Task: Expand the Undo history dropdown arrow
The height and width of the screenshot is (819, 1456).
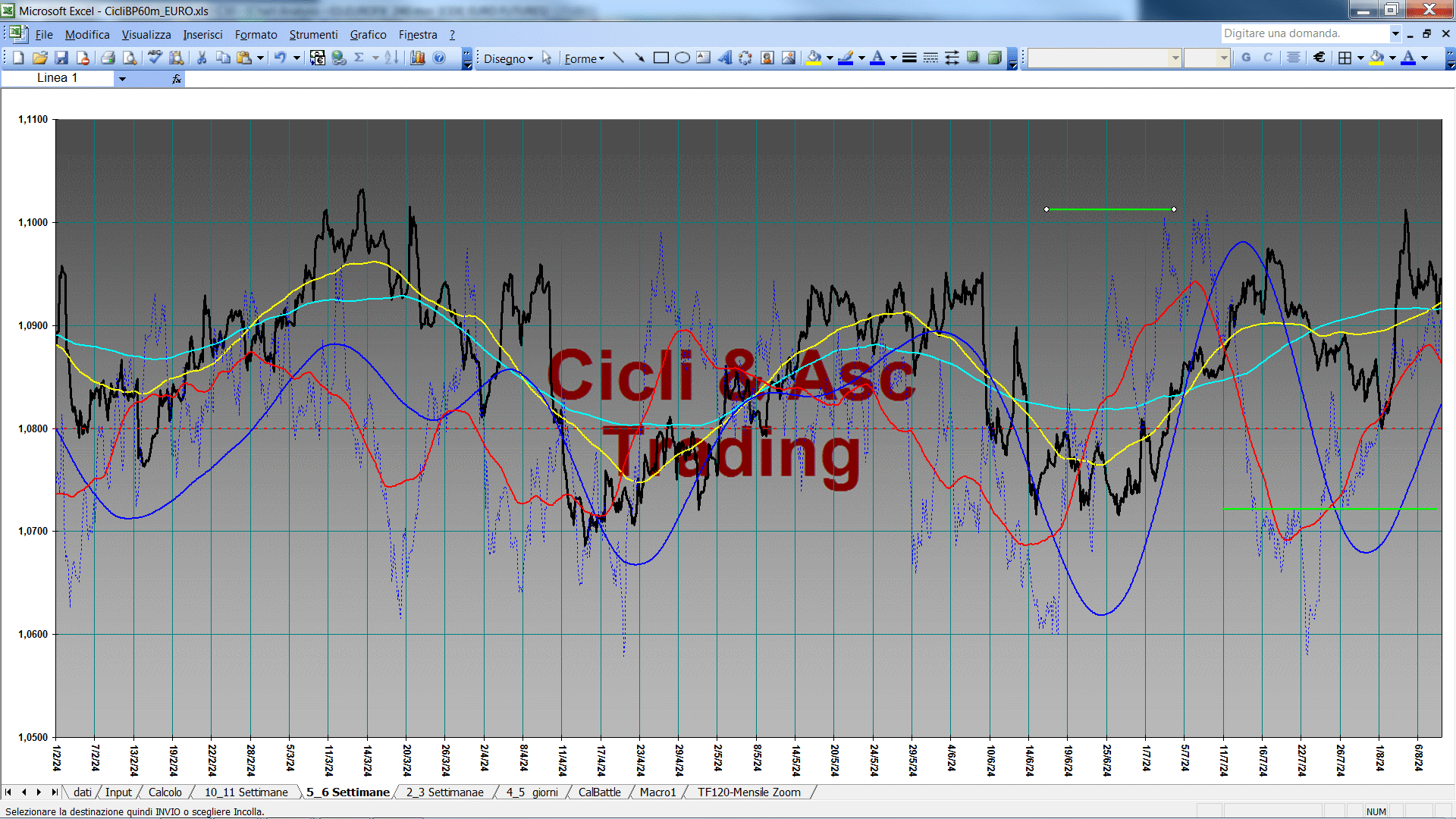Action: [x=297, y=58]
